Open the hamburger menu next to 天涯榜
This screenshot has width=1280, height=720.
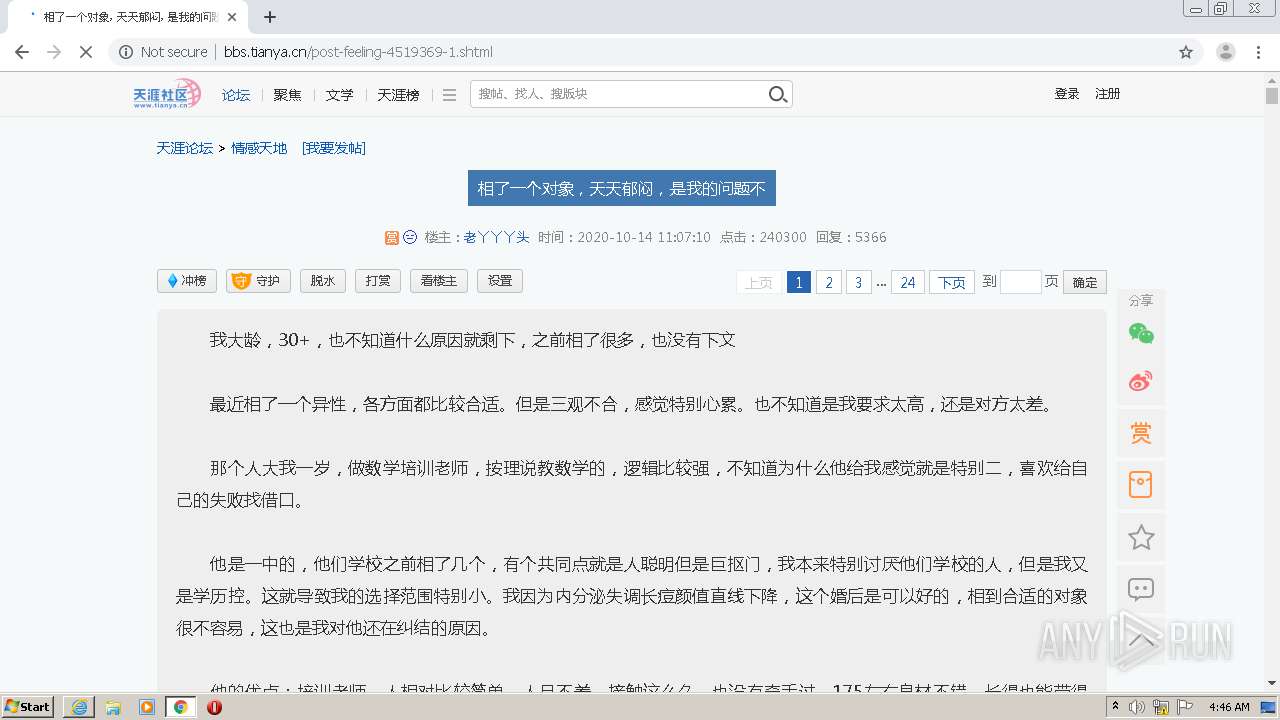(x=449, y=95)
